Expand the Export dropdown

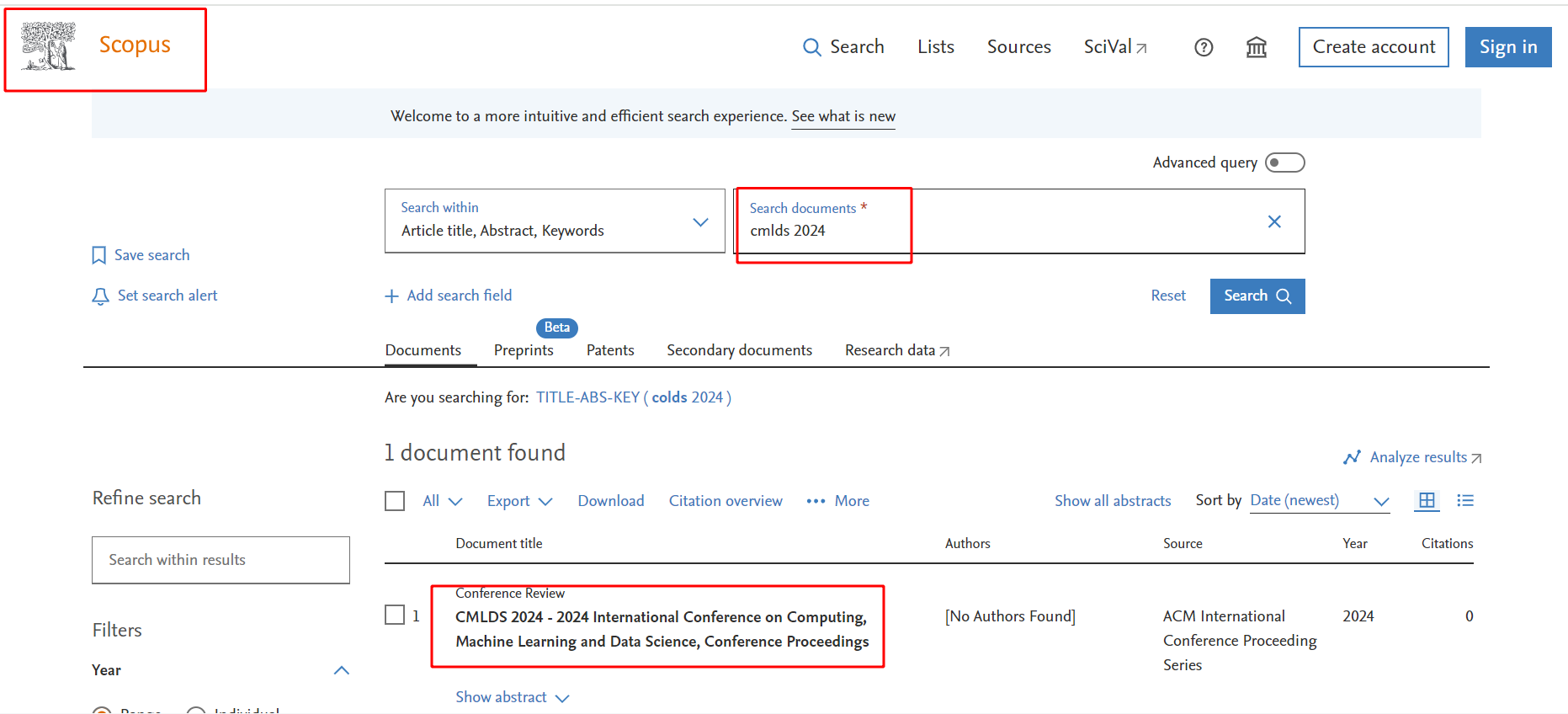(x=519, y=501)
